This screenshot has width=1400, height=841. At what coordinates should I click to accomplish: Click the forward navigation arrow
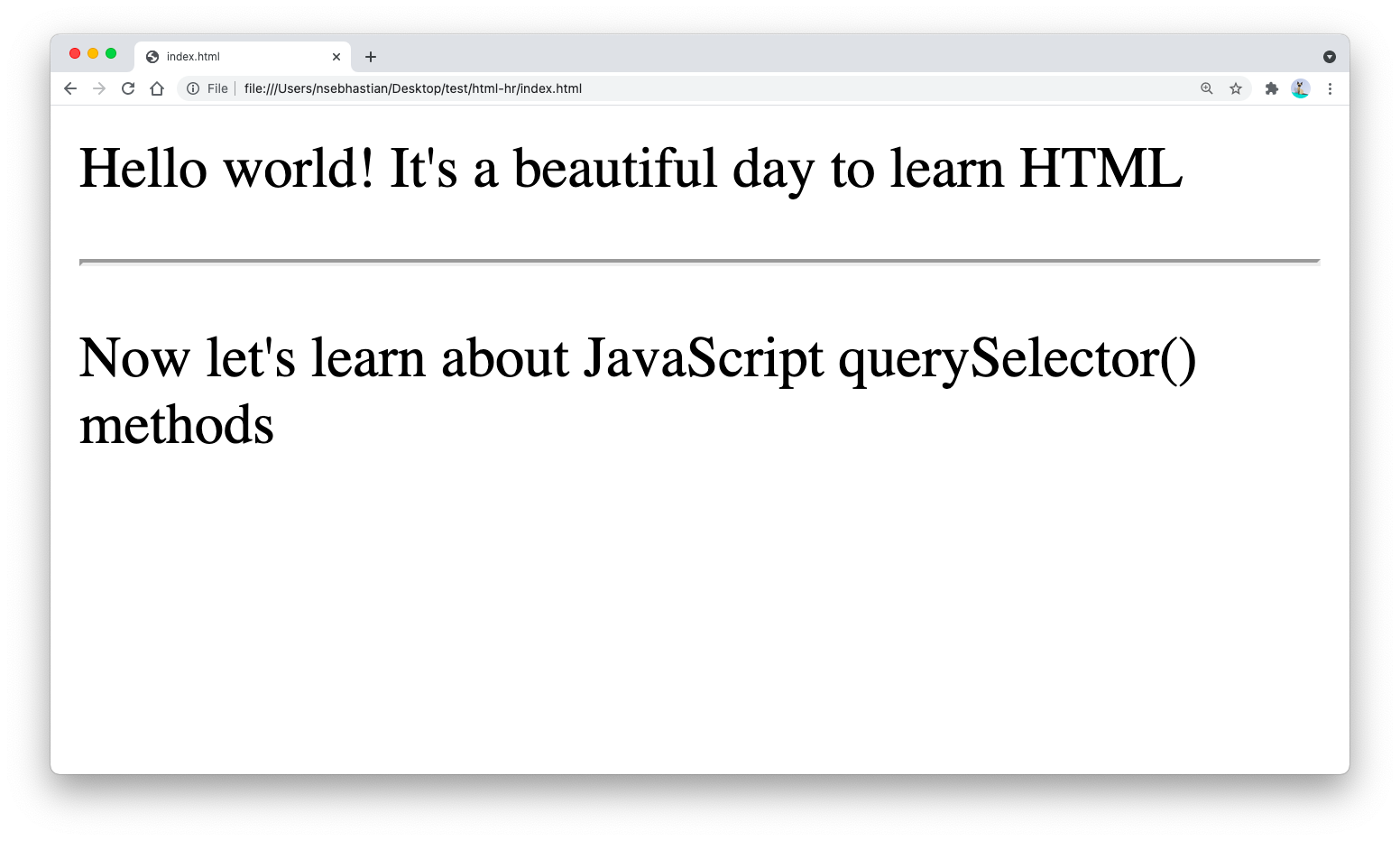[99, 88]
